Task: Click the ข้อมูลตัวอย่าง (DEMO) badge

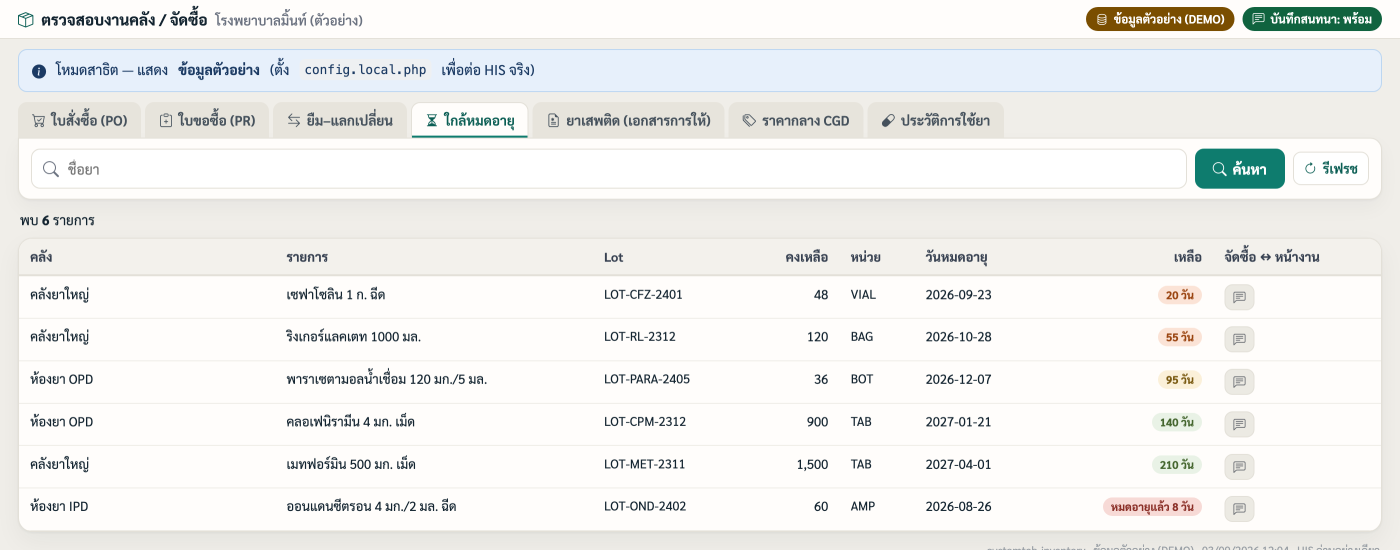Action: (x=1160, y=19)
